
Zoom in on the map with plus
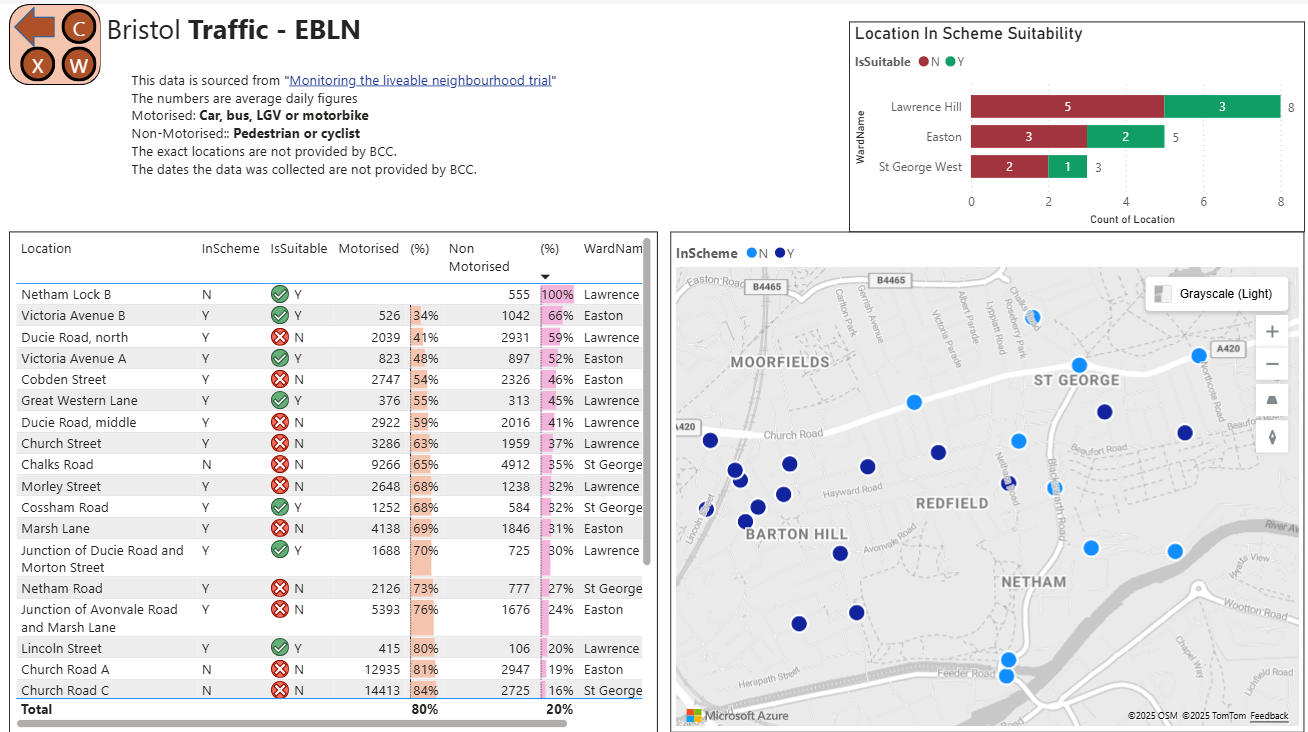coord(1272,332)
